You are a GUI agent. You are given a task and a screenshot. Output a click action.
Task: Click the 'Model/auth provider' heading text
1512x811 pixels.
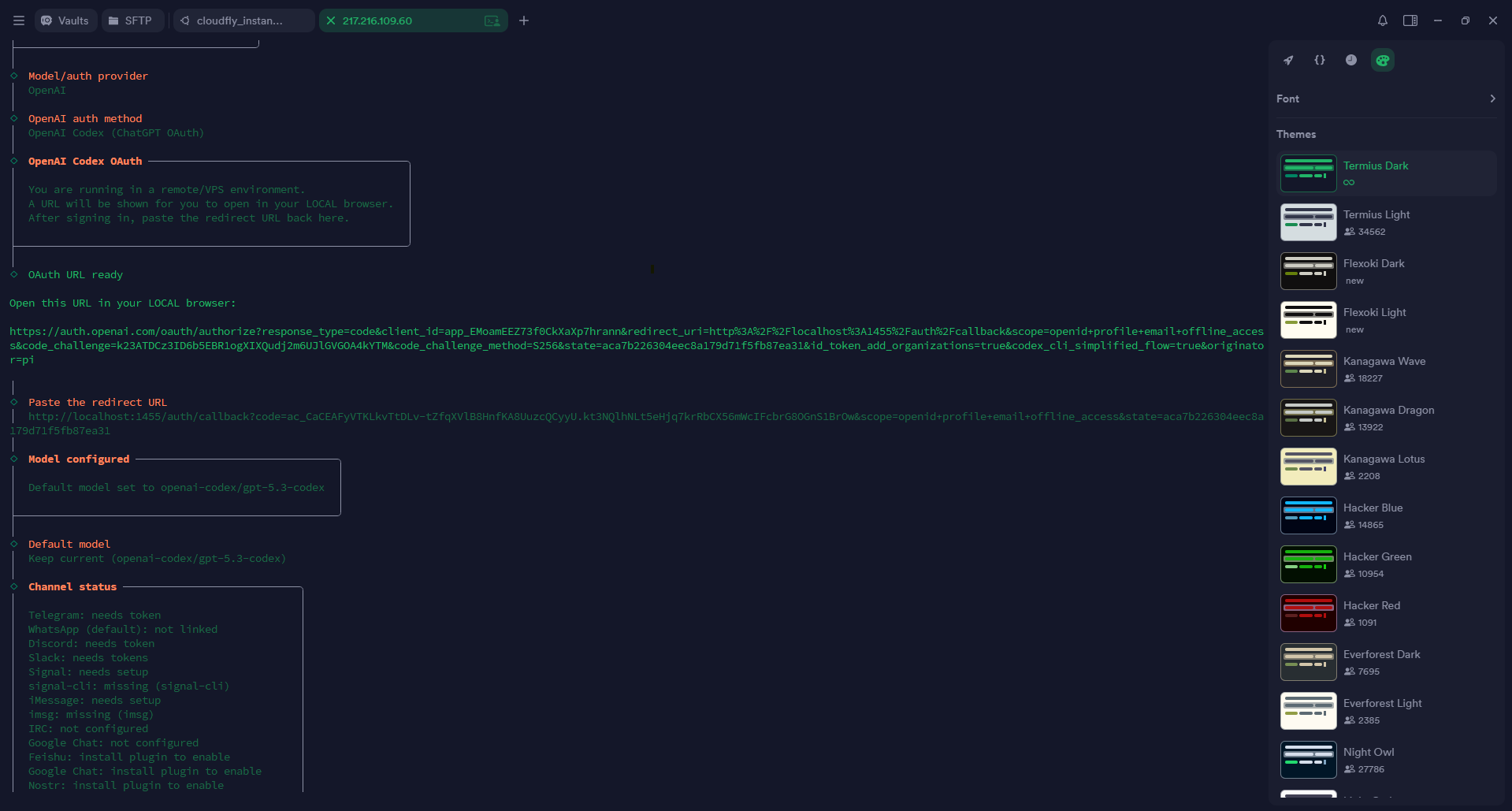click(88, 76)
